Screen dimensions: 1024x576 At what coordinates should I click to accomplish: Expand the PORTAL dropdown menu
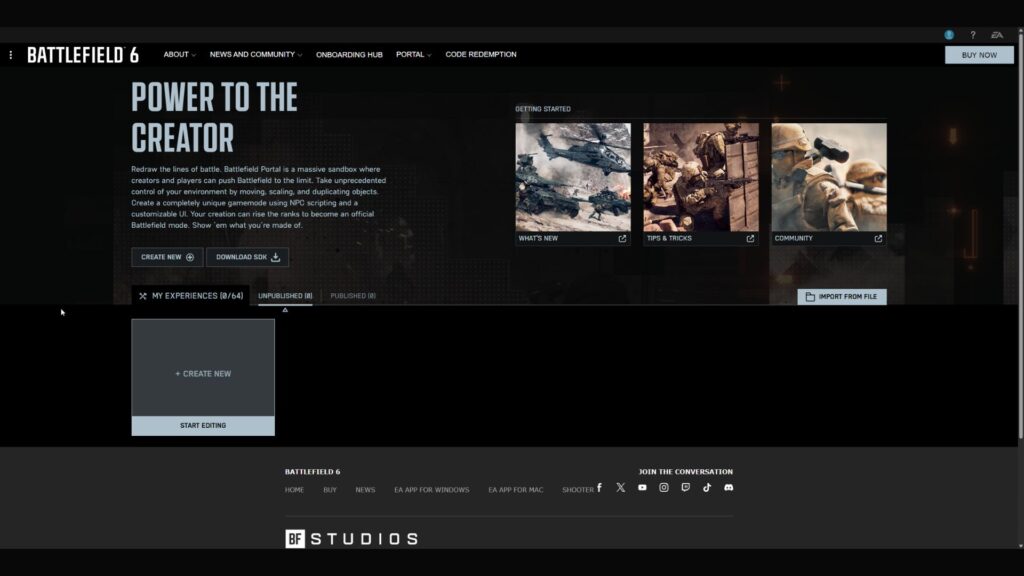coord(412,55)
